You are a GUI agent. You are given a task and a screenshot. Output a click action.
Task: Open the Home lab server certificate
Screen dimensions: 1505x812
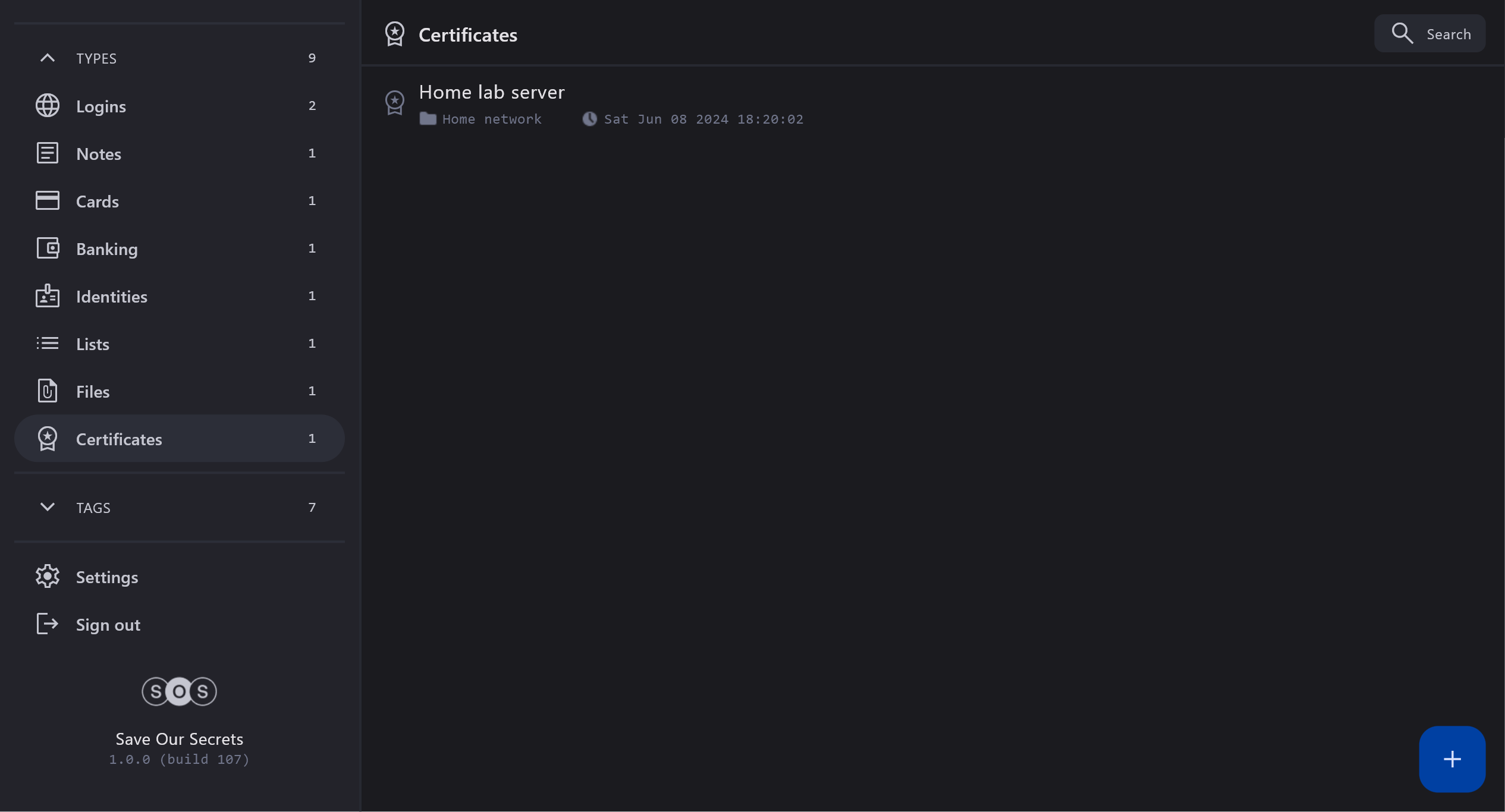tap(492, 93)
